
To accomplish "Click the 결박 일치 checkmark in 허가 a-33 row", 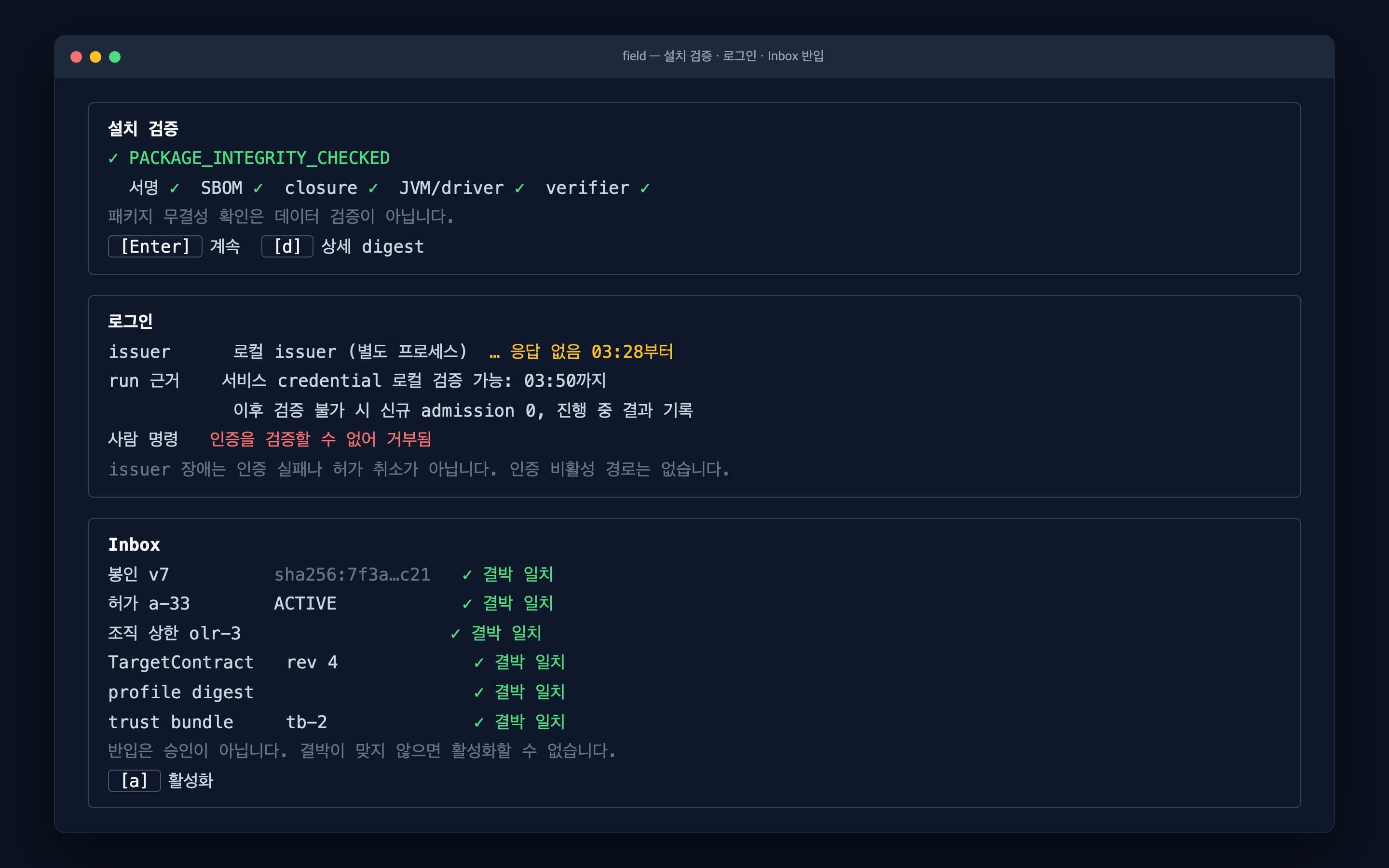I will (x=467, y=604).
